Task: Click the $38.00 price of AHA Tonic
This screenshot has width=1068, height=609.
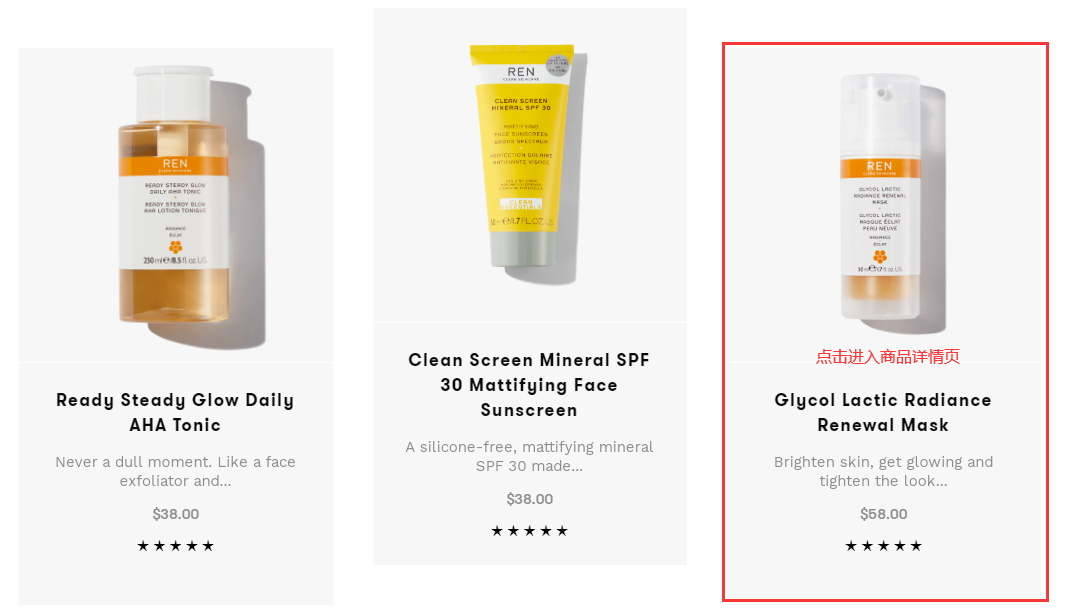Action: [x=176, y=514]
